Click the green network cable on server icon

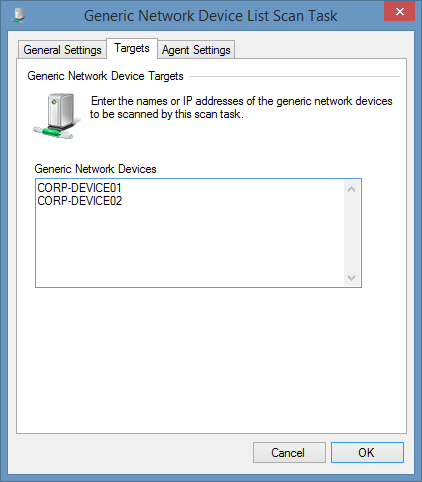tap(53, 132)
